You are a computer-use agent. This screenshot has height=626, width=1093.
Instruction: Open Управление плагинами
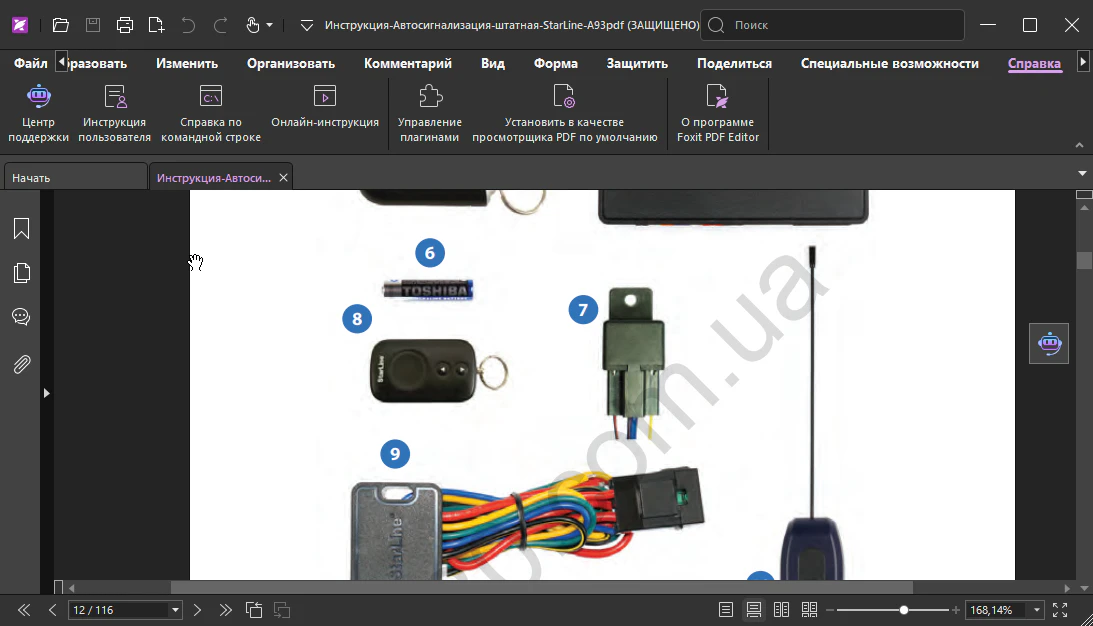(430, 114)
